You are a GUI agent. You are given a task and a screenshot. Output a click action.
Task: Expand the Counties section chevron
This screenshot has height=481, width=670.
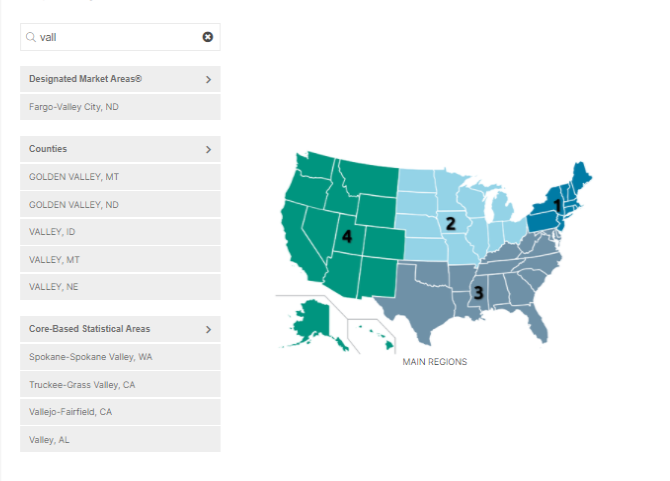tap(208, 149)
